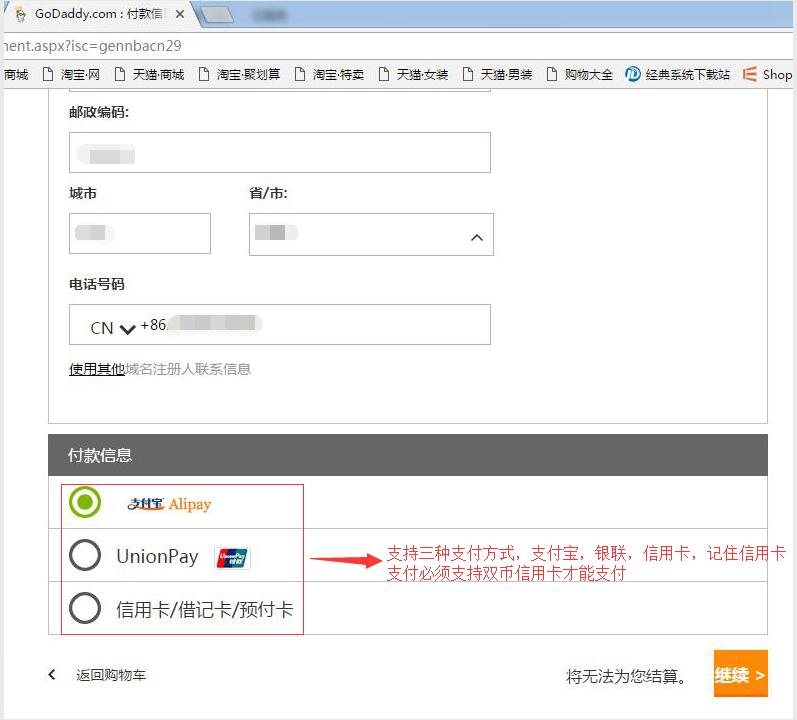Expand the CN country code dropdown
Viewport: 797px width, 720px height.
pyautogui.click(x=113, y=328)
